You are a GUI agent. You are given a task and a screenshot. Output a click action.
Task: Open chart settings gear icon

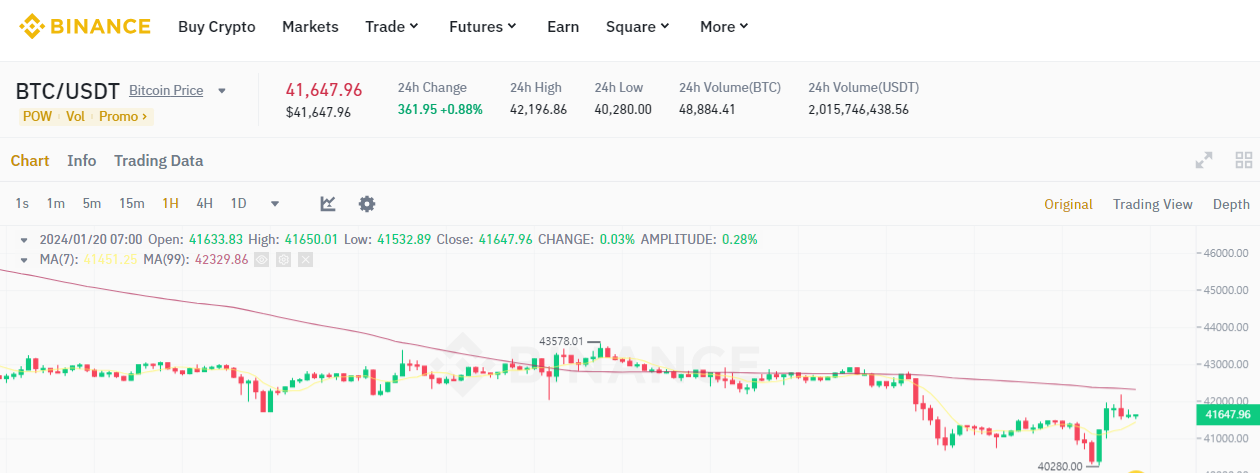(x=367, y=203)
